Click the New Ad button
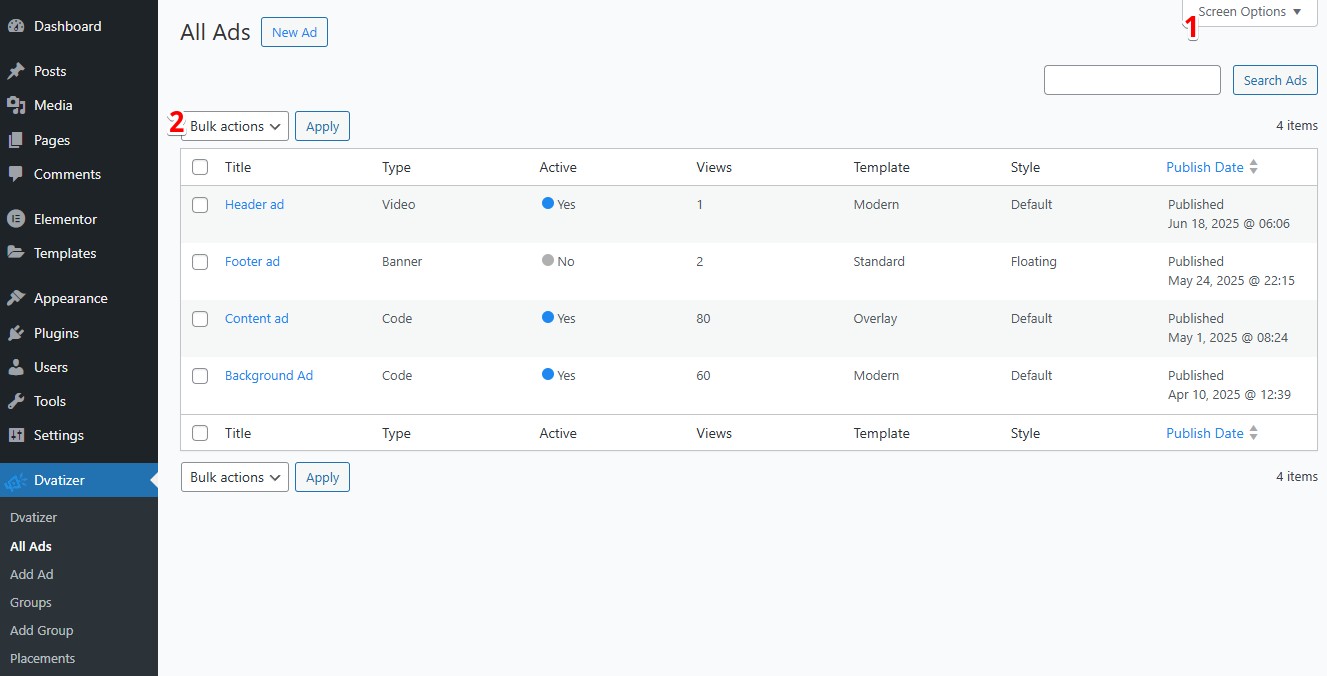1327x676 pixels. click(x=294, y=32)
